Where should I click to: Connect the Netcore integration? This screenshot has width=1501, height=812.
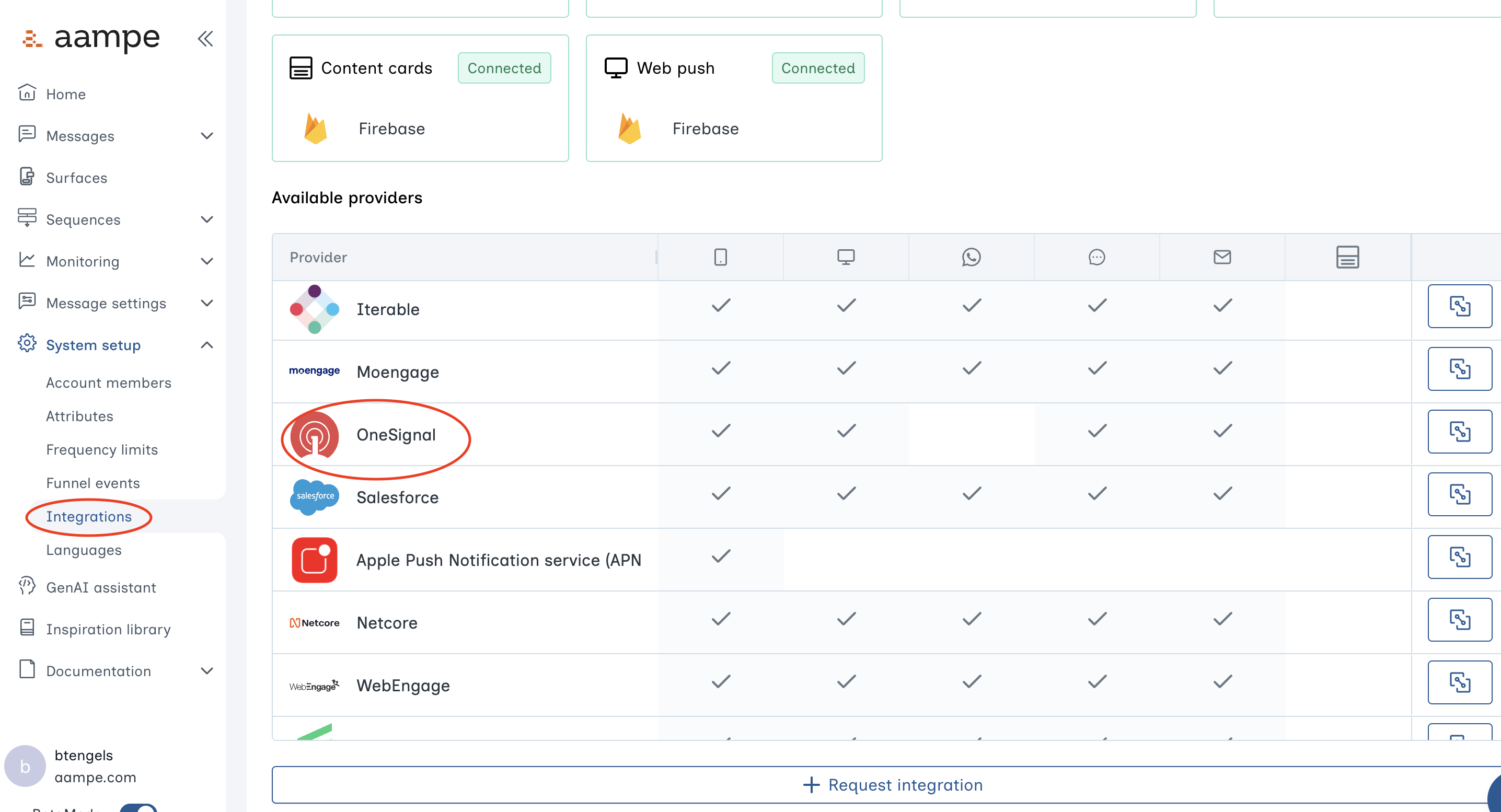pyautogui.click(x=1460, y=620)
